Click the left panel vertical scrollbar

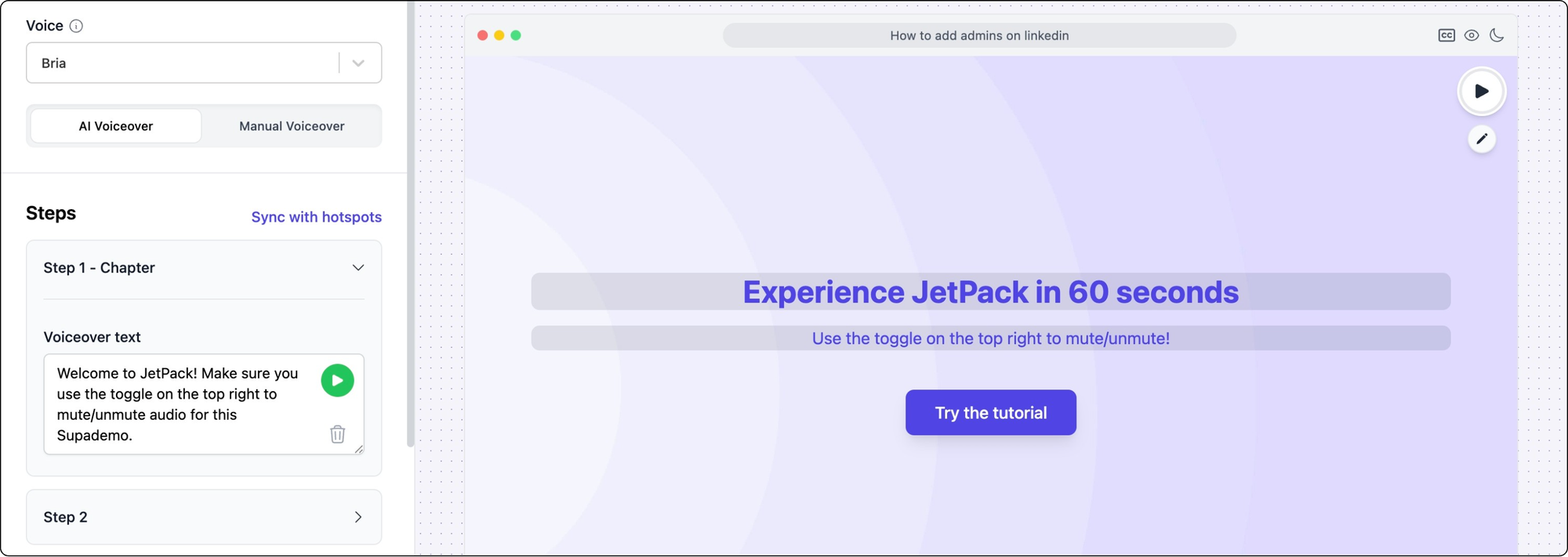coord(410,223)
